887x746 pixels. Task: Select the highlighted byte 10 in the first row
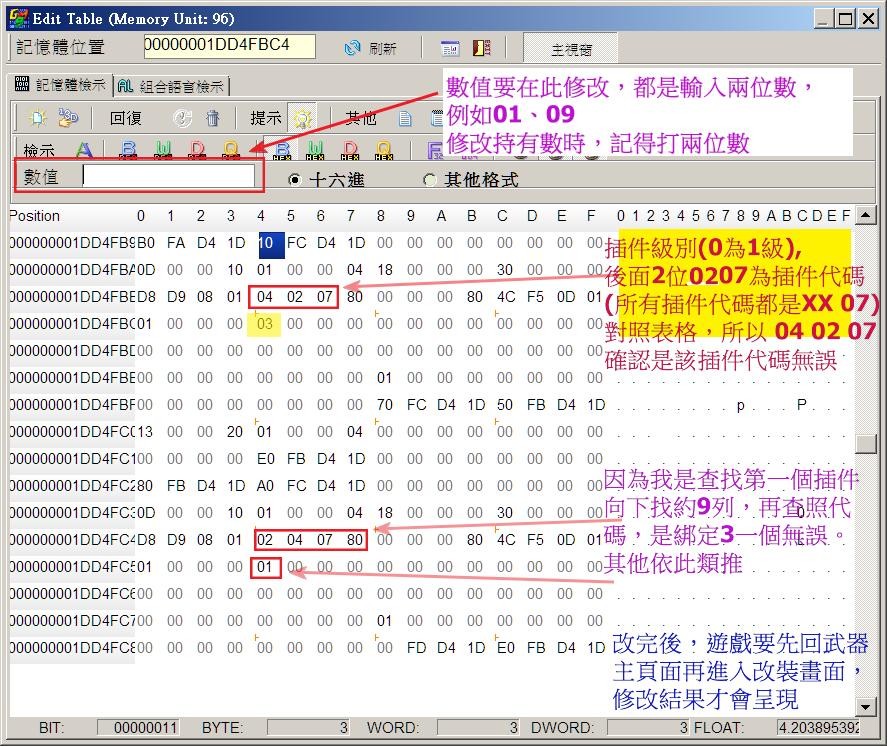pos(265,243)
